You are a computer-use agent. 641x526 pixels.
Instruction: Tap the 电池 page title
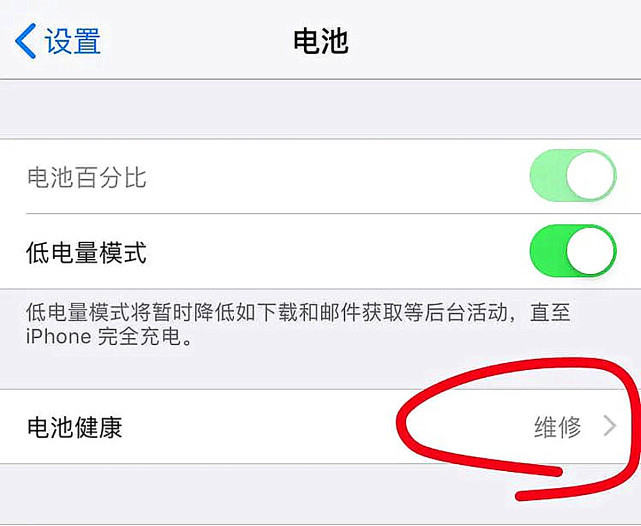(321, 41)
